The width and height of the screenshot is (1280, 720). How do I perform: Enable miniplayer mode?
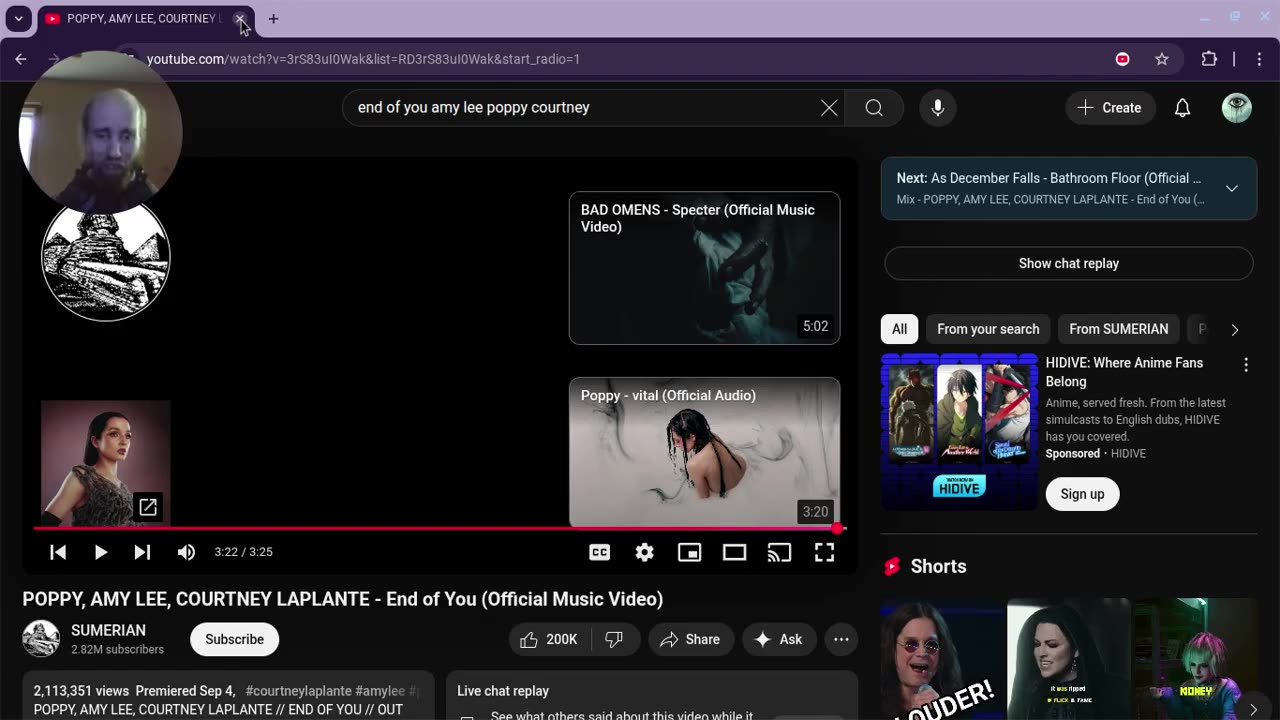(689, 552)
